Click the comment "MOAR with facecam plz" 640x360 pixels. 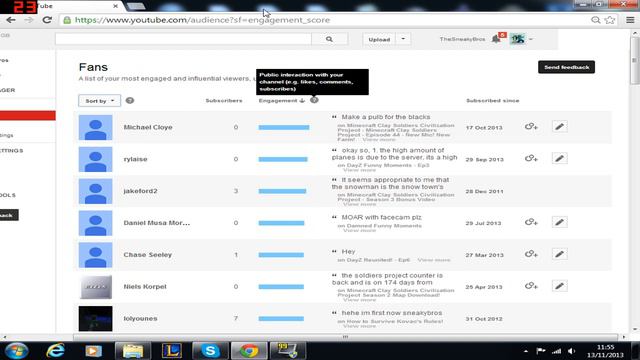click(x=381, y=217)
